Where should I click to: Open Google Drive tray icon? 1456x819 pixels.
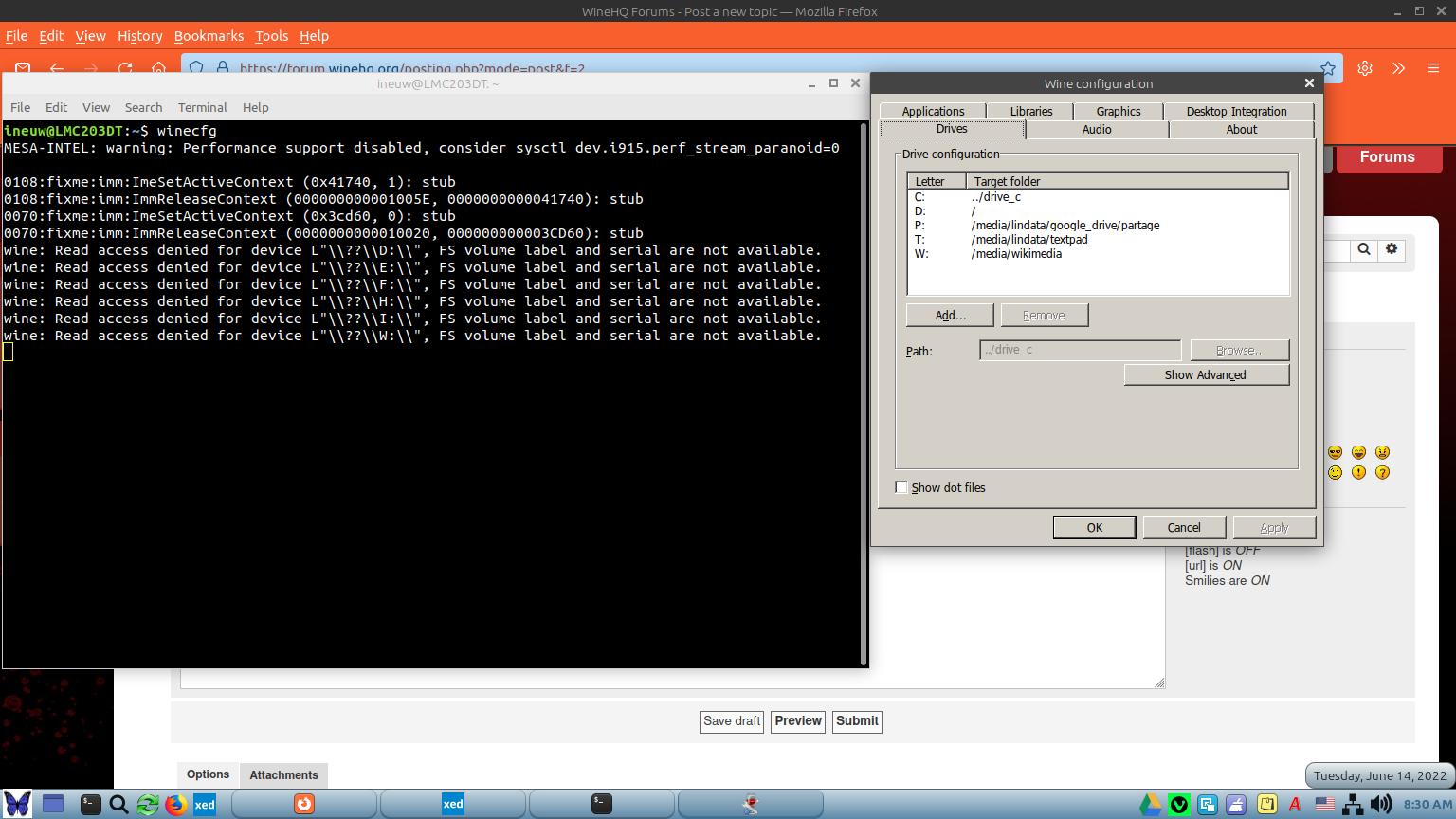click(1150, 805)
